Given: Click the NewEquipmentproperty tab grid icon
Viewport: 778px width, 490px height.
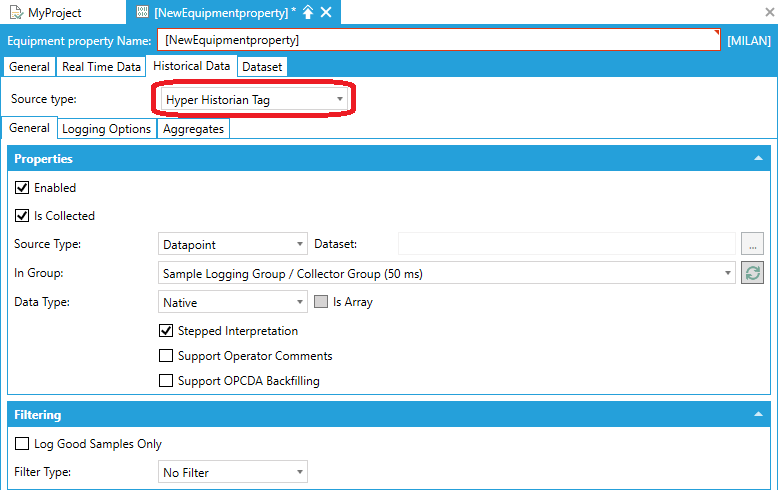Looking at the screenshot, I should 142,12.
